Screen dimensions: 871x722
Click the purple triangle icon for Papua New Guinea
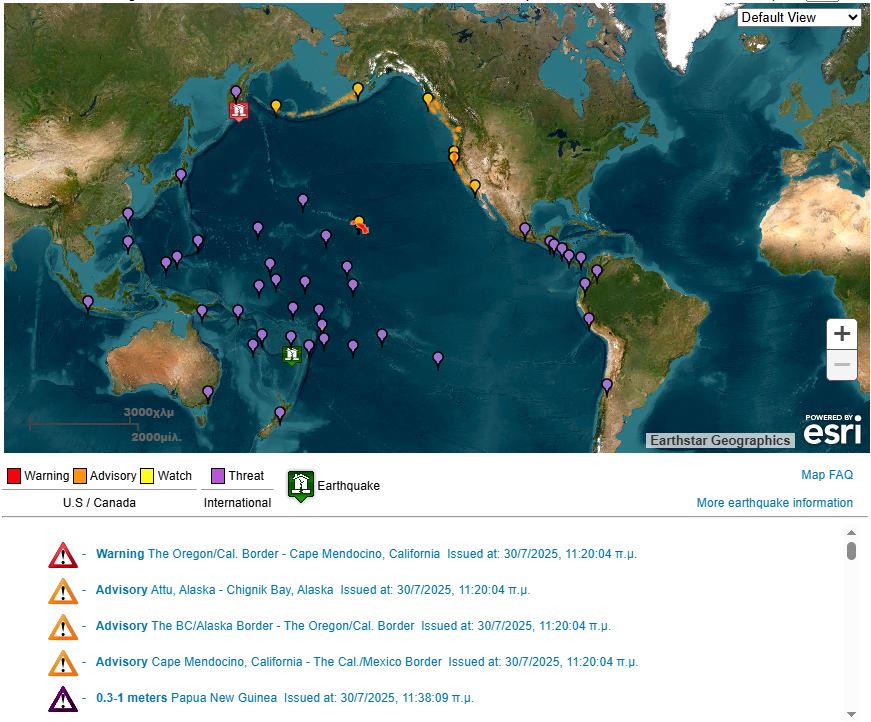click(62, 698)
